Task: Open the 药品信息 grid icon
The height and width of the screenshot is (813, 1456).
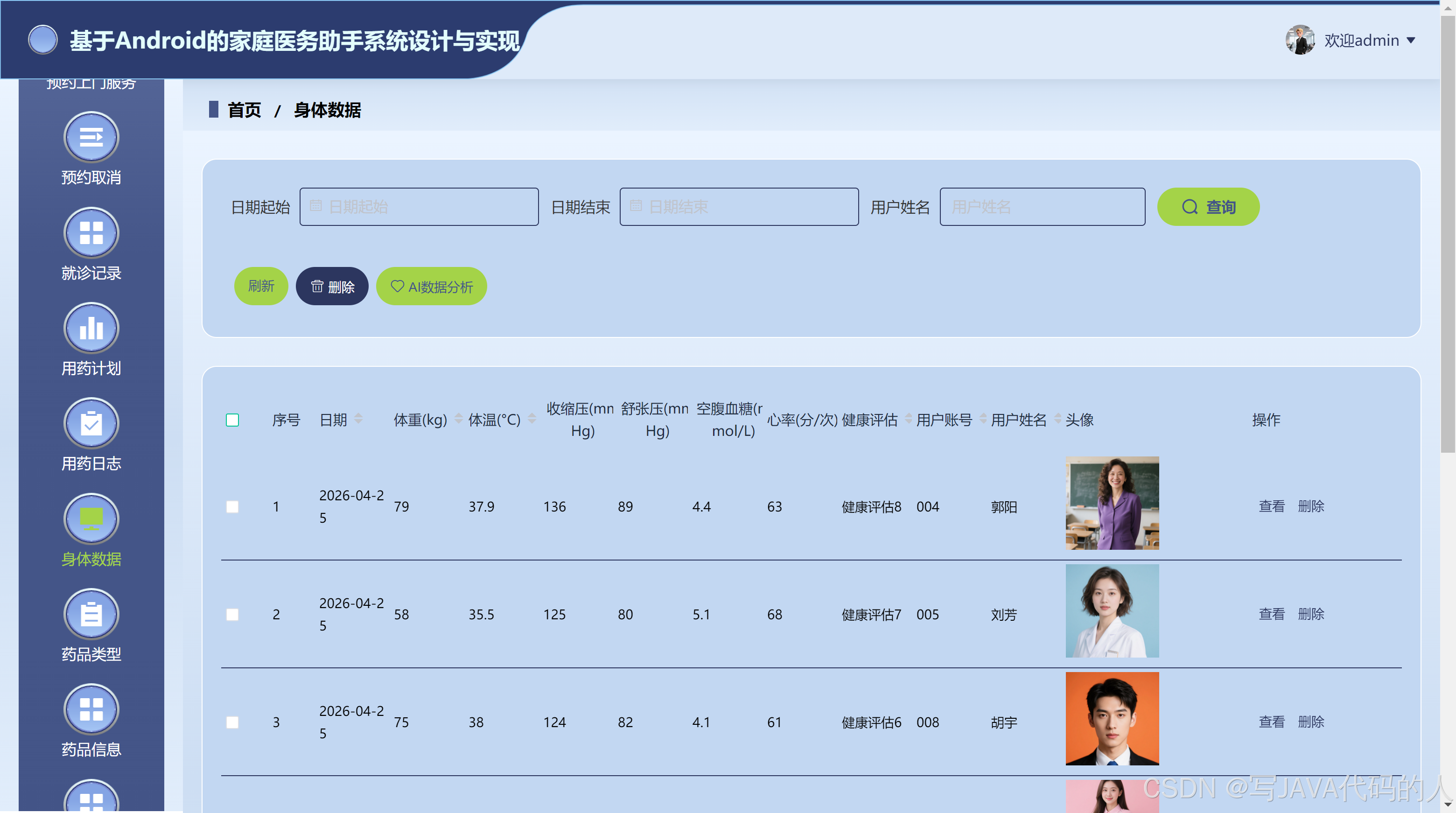Action: [x=91, y=709]
